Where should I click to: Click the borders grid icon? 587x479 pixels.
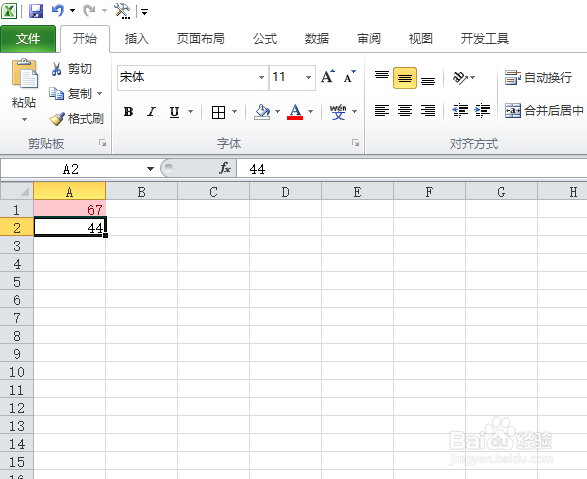pyautogui.click(x=218, y=112)
